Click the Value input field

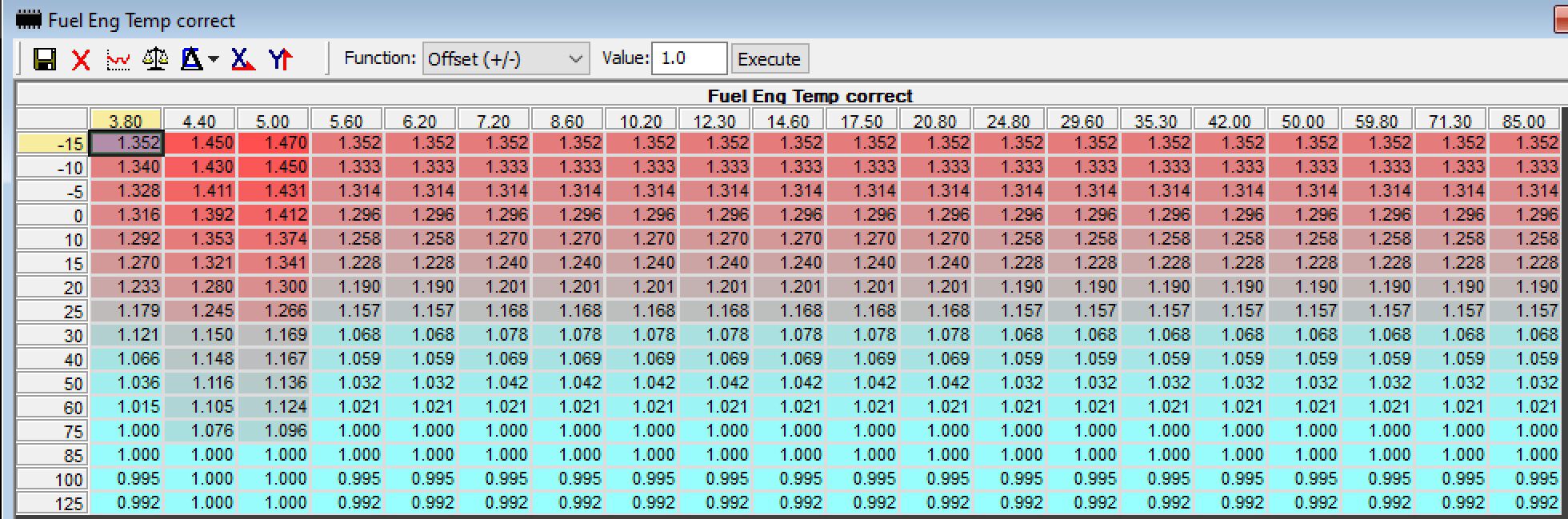click(688, 59)
